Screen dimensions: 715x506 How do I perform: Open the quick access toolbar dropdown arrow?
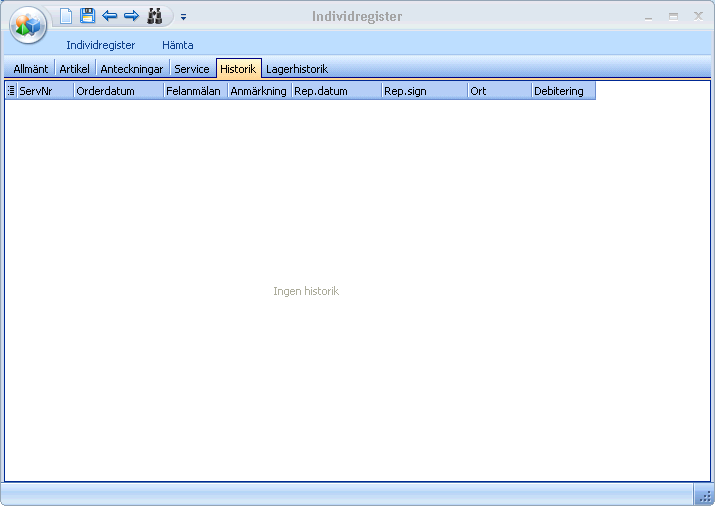184,17
